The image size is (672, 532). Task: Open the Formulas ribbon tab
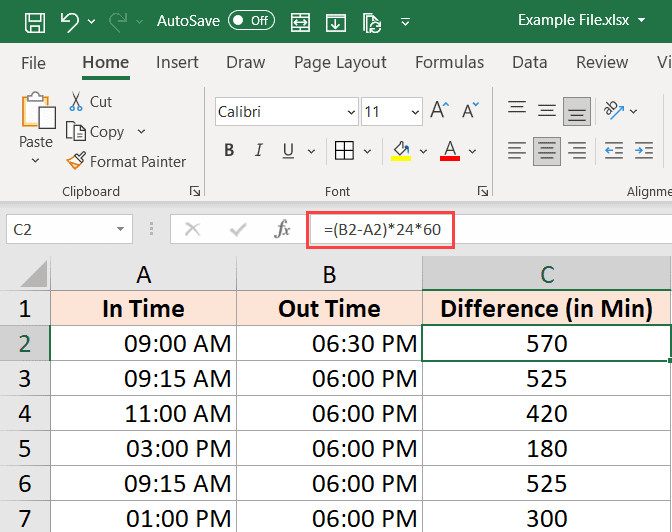(449, 62)
